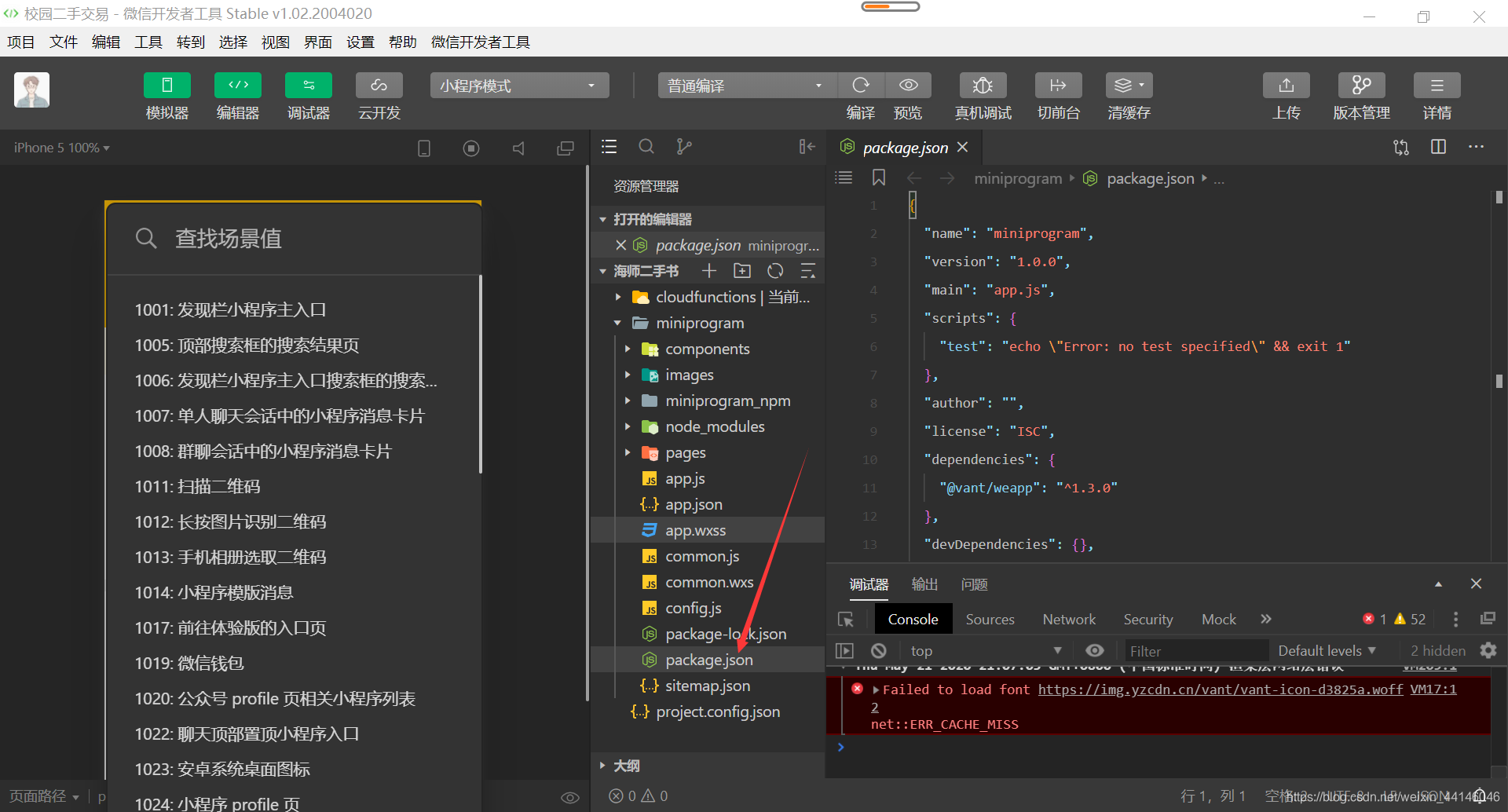
Task: Click the 预览 preview eye icon
Action: pos(908,86)
